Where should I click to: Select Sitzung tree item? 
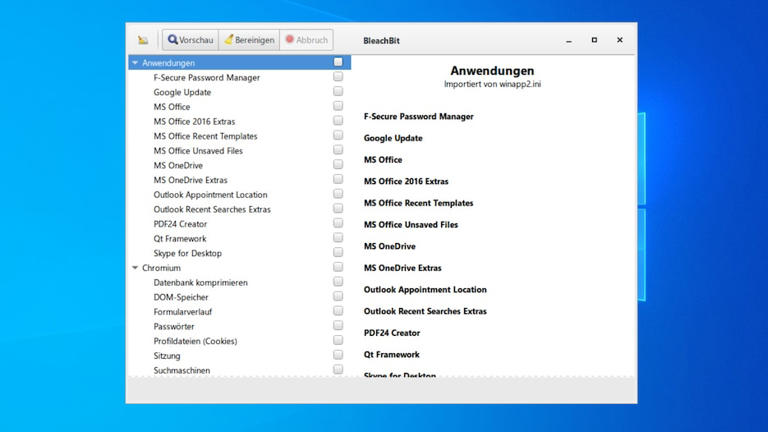tap(167, 356)
